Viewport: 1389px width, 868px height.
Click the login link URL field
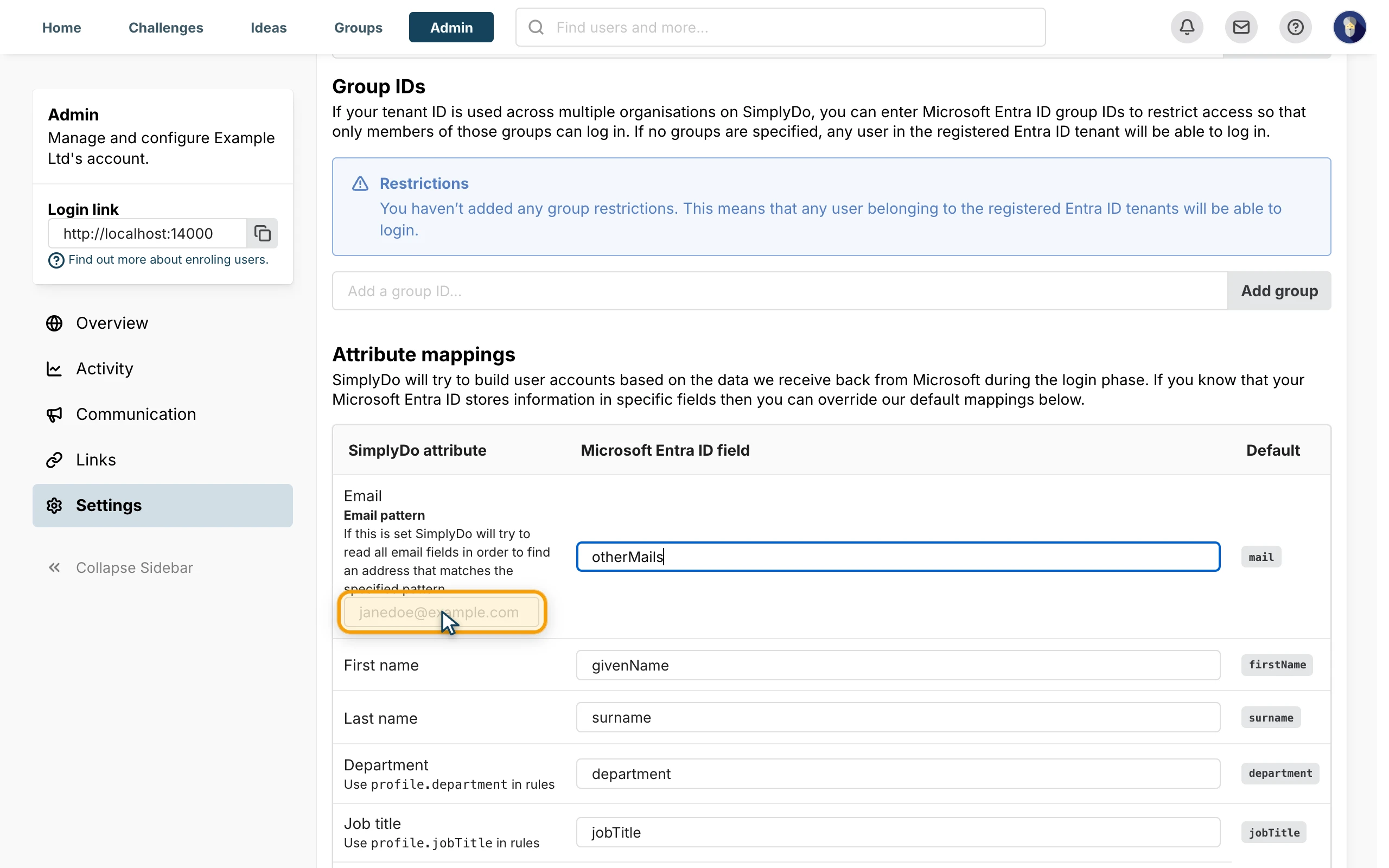pos(148,234)
